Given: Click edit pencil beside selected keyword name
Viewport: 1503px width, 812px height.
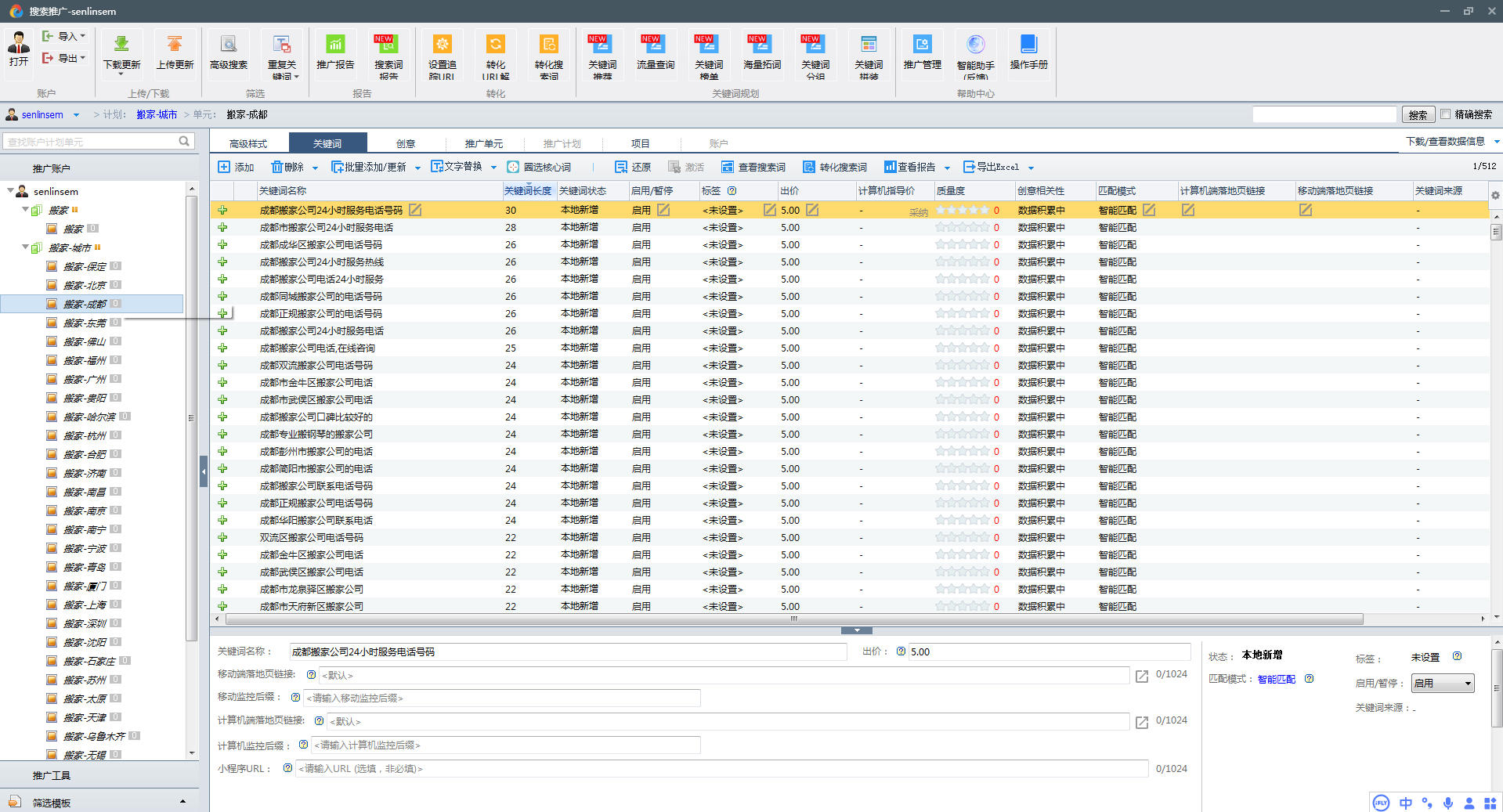Looking at the screenshot, I should pos(415,210).
